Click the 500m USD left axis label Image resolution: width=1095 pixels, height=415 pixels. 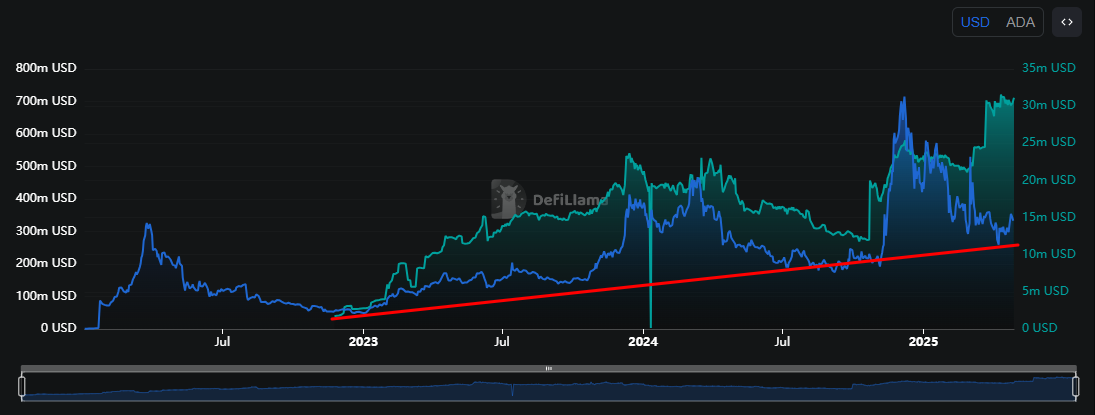pos(46,166)
